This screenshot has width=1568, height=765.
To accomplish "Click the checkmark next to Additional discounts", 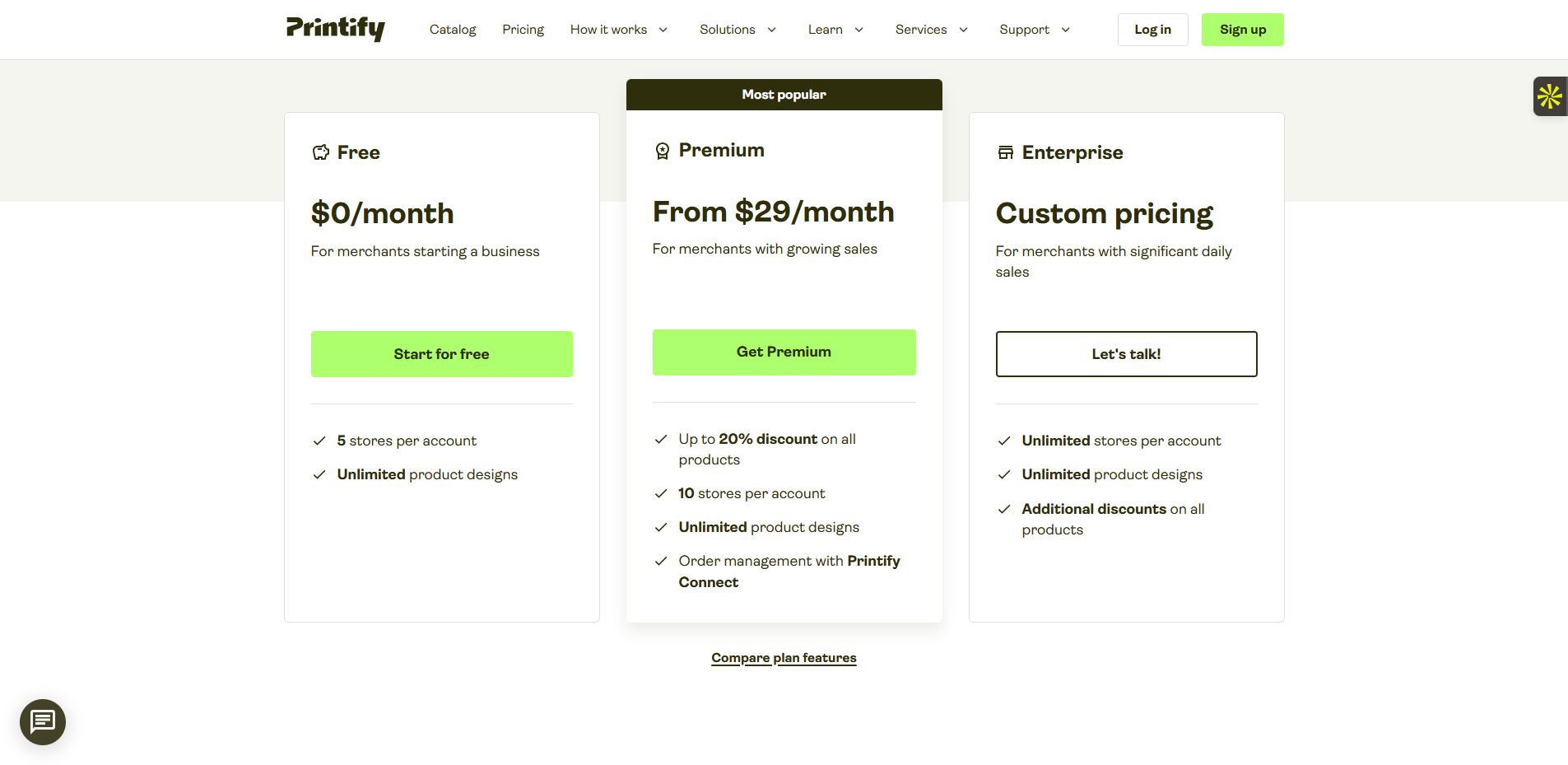I will [1004, 509].
